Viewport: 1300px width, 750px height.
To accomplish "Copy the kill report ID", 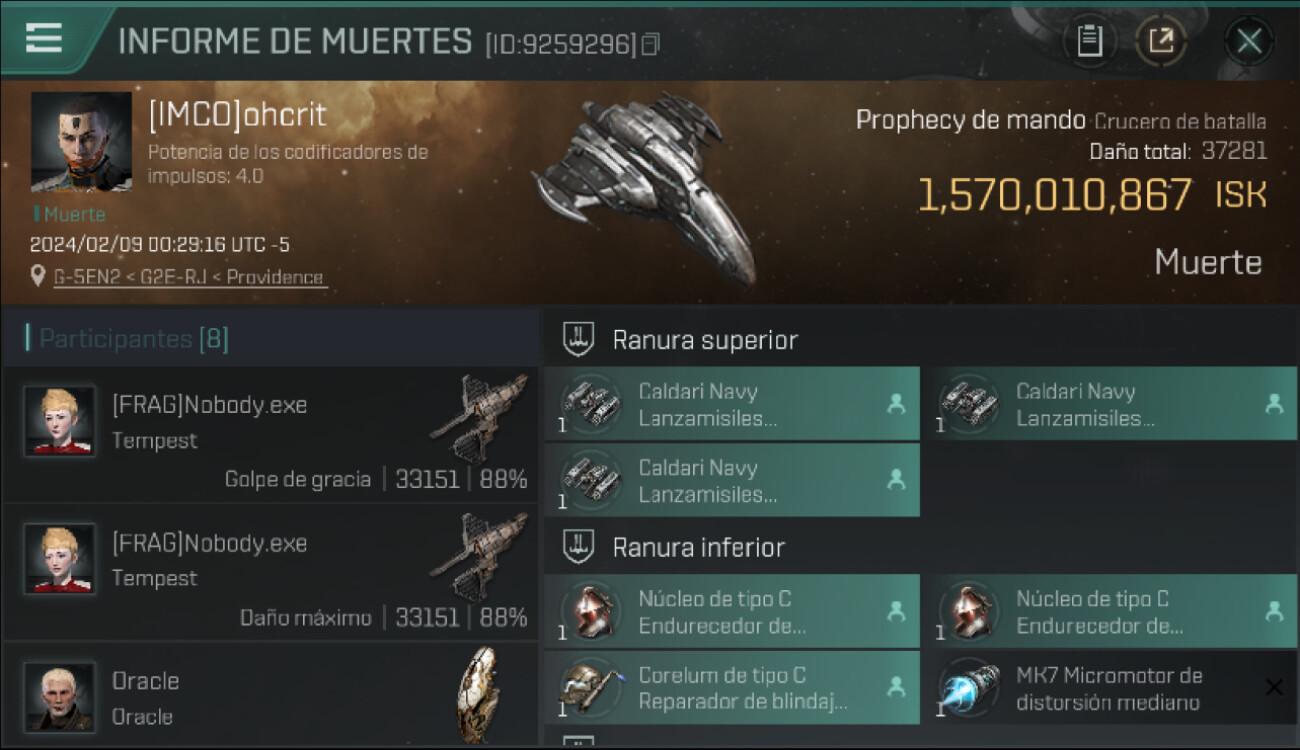I will point(651,44).
